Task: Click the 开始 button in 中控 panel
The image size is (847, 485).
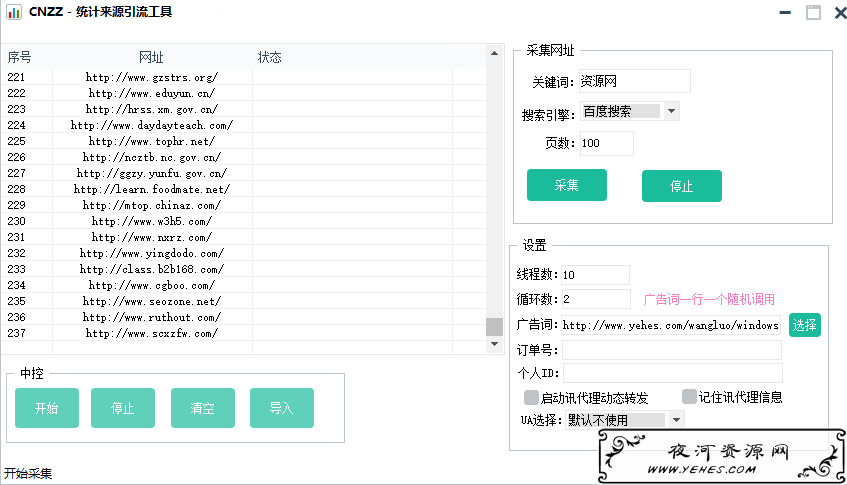Action: (x=47, y=408)
